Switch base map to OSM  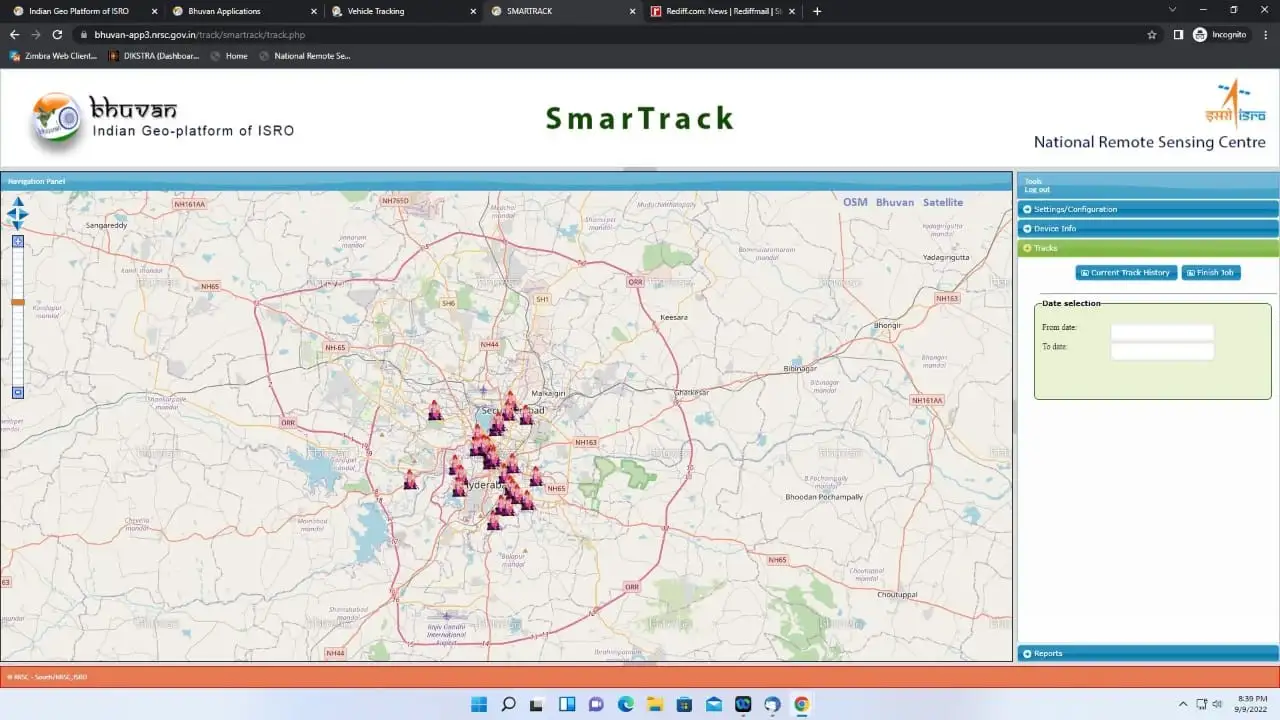[x=855, y=202]
